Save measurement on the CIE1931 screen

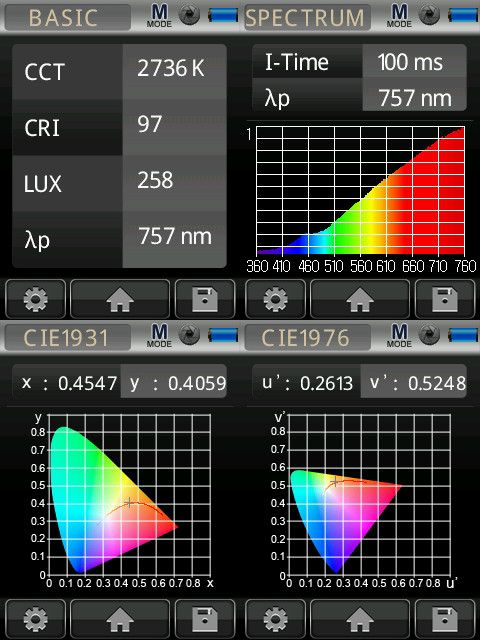(x=205, y=619)
